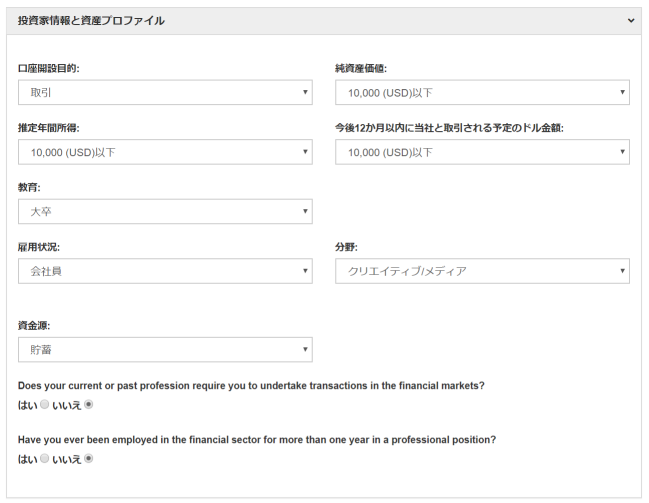Open the 今後12か月以内 planned dollar amount dropdown
This screenshot has height=503, width=649.
482,152
